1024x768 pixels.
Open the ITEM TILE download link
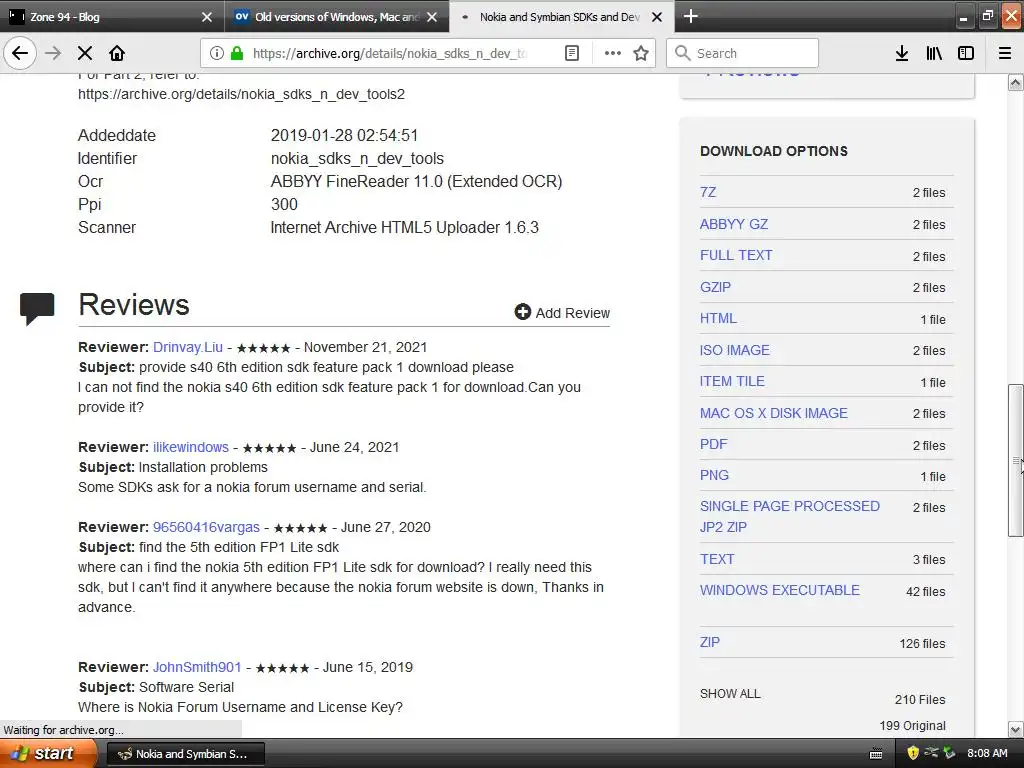tap(732, 381)
